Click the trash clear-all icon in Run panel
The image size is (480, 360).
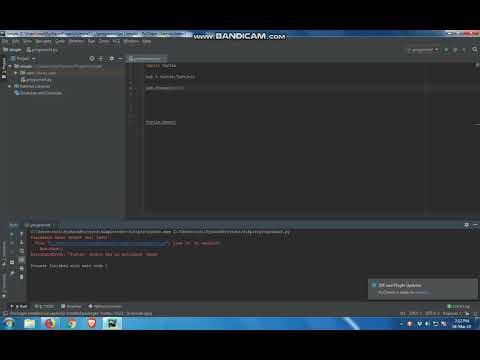(21, 277)
